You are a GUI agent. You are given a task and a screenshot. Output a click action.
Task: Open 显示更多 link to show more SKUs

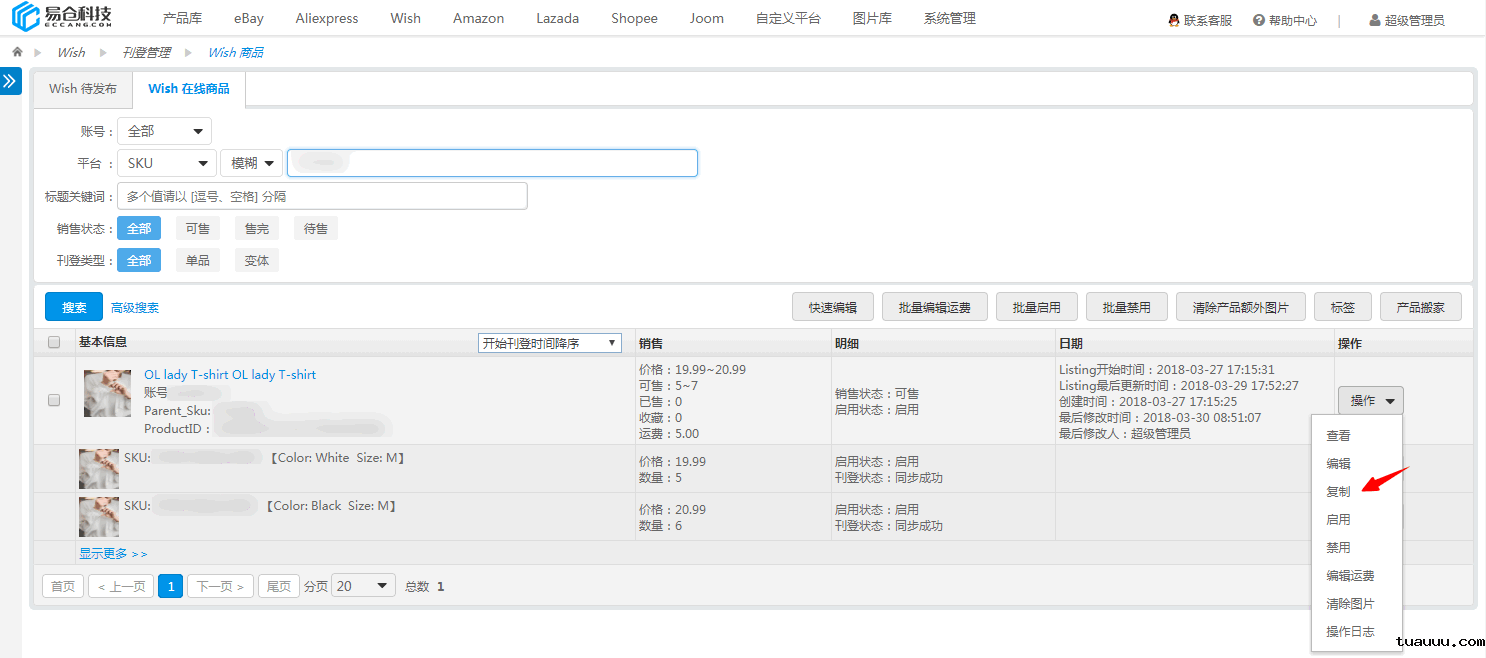[x=113, y=554]
